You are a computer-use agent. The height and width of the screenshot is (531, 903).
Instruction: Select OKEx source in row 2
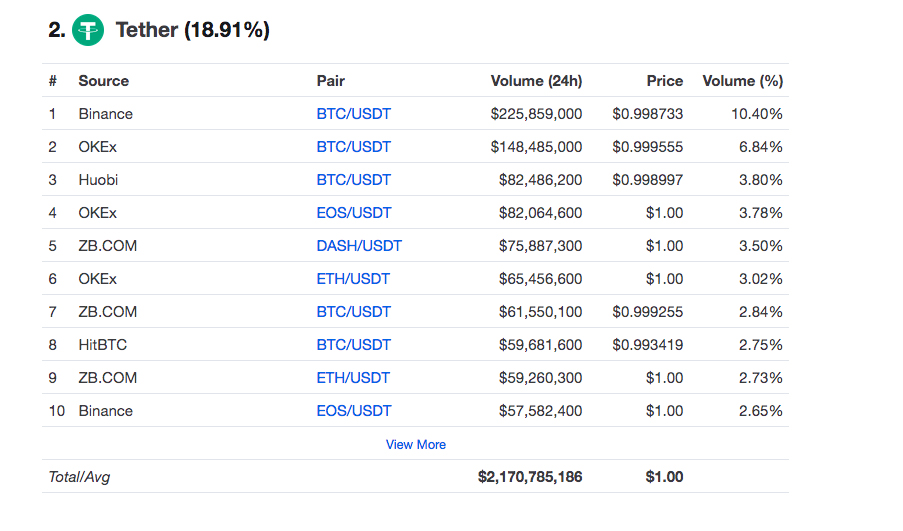[98, 147]
